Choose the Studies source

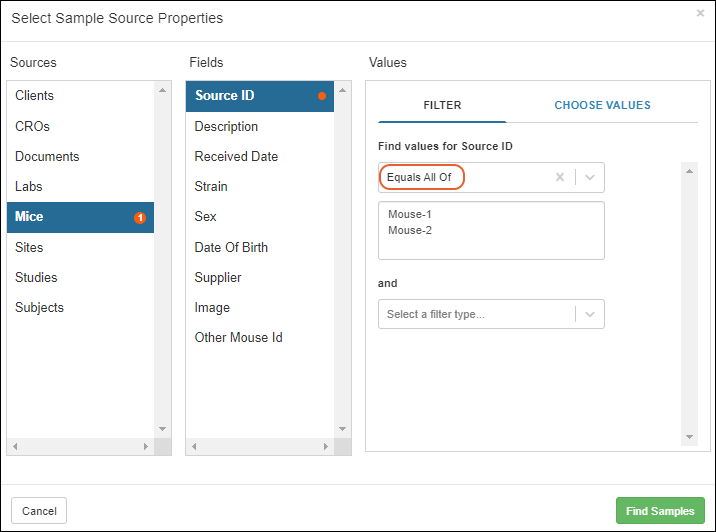click(x=36, y=277)
